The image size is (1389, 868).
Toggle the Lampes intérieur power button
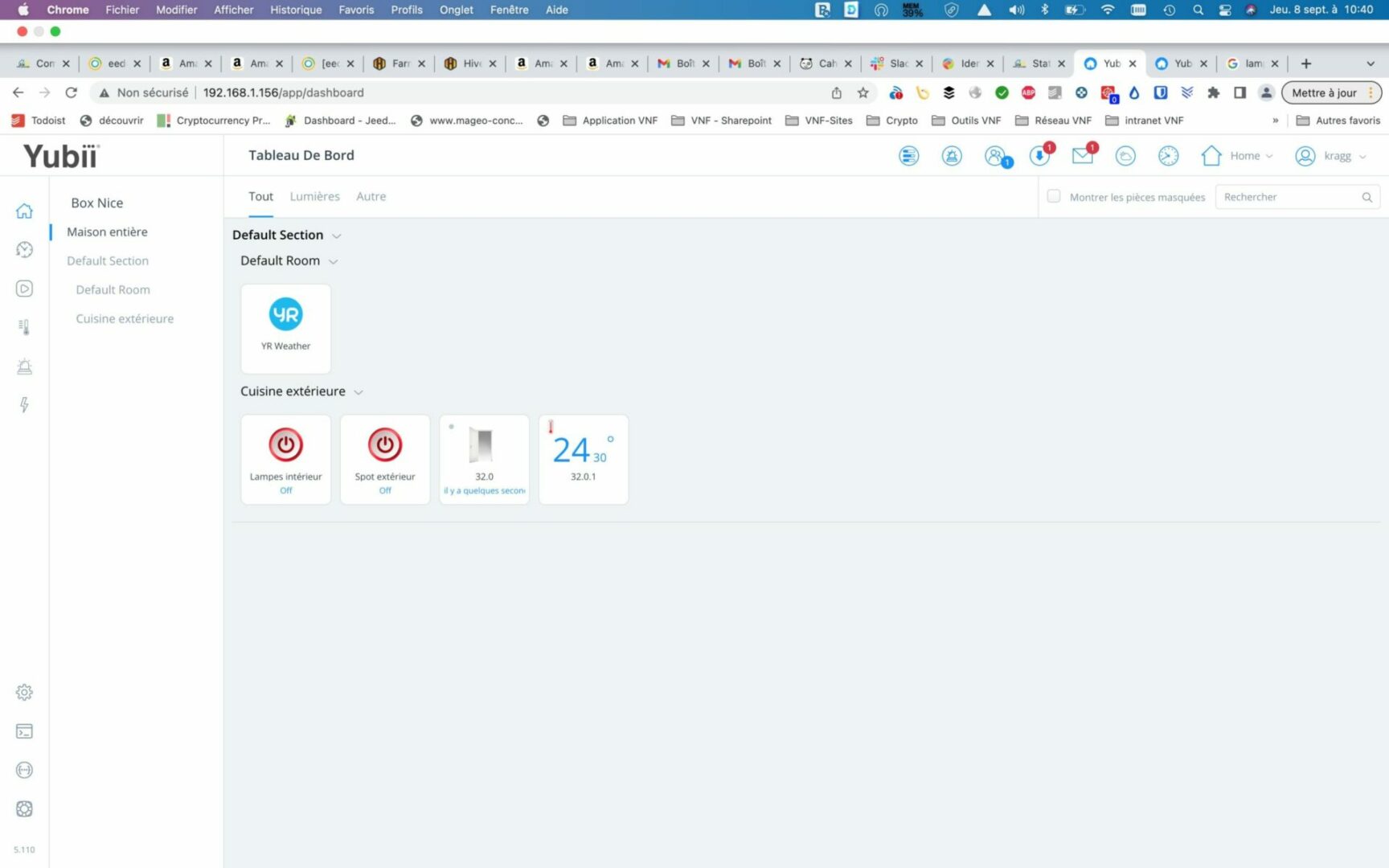click(x=285, y=444)
